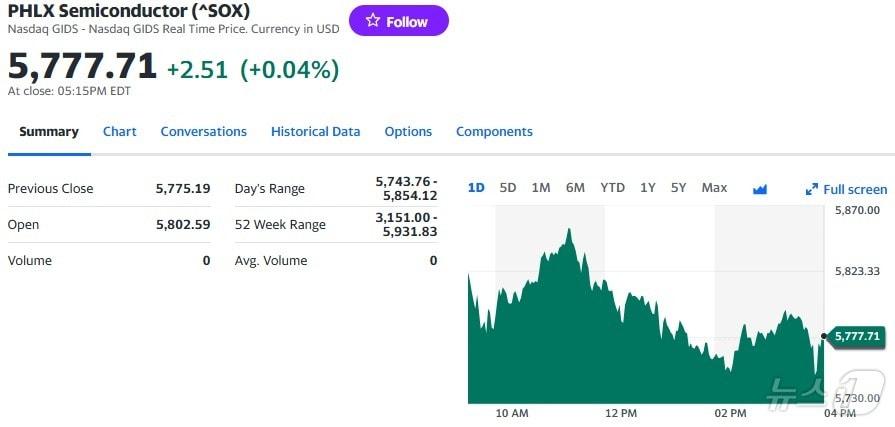Switch chart to 5Y range

click(x=679, y=188)
